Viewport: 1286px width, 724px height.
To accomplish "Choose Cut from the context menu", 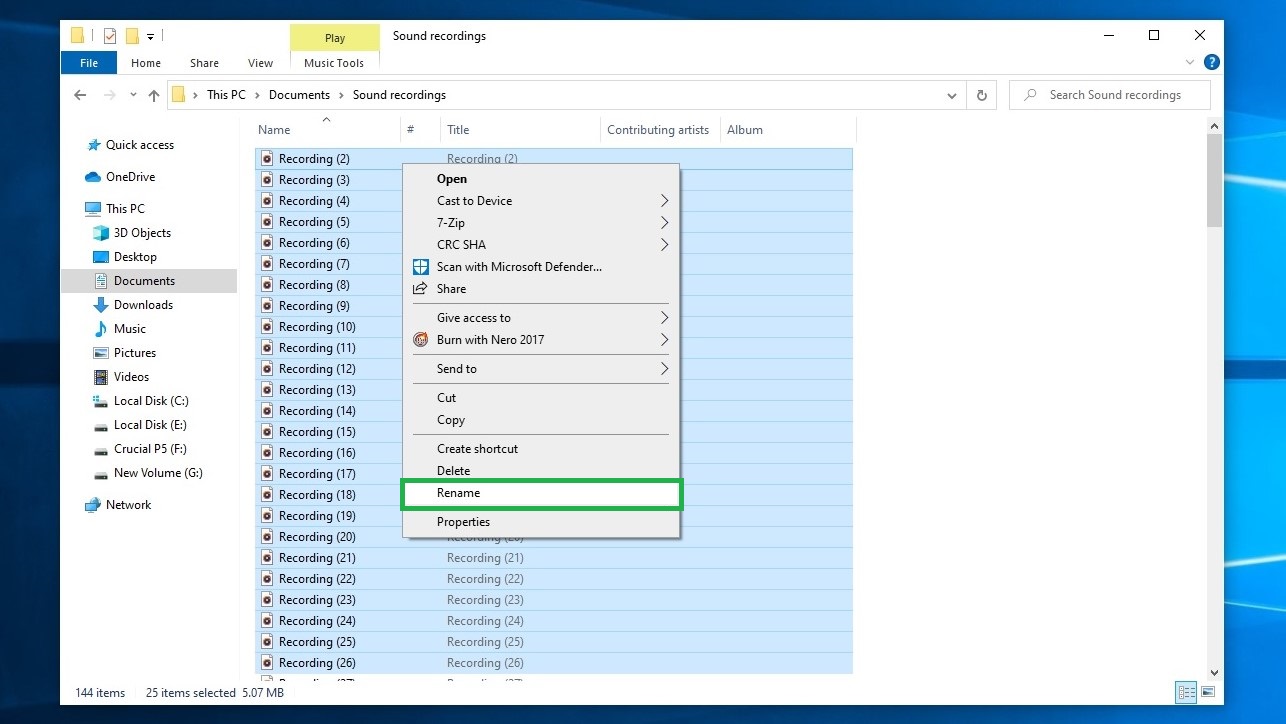I will click(541, 398).
